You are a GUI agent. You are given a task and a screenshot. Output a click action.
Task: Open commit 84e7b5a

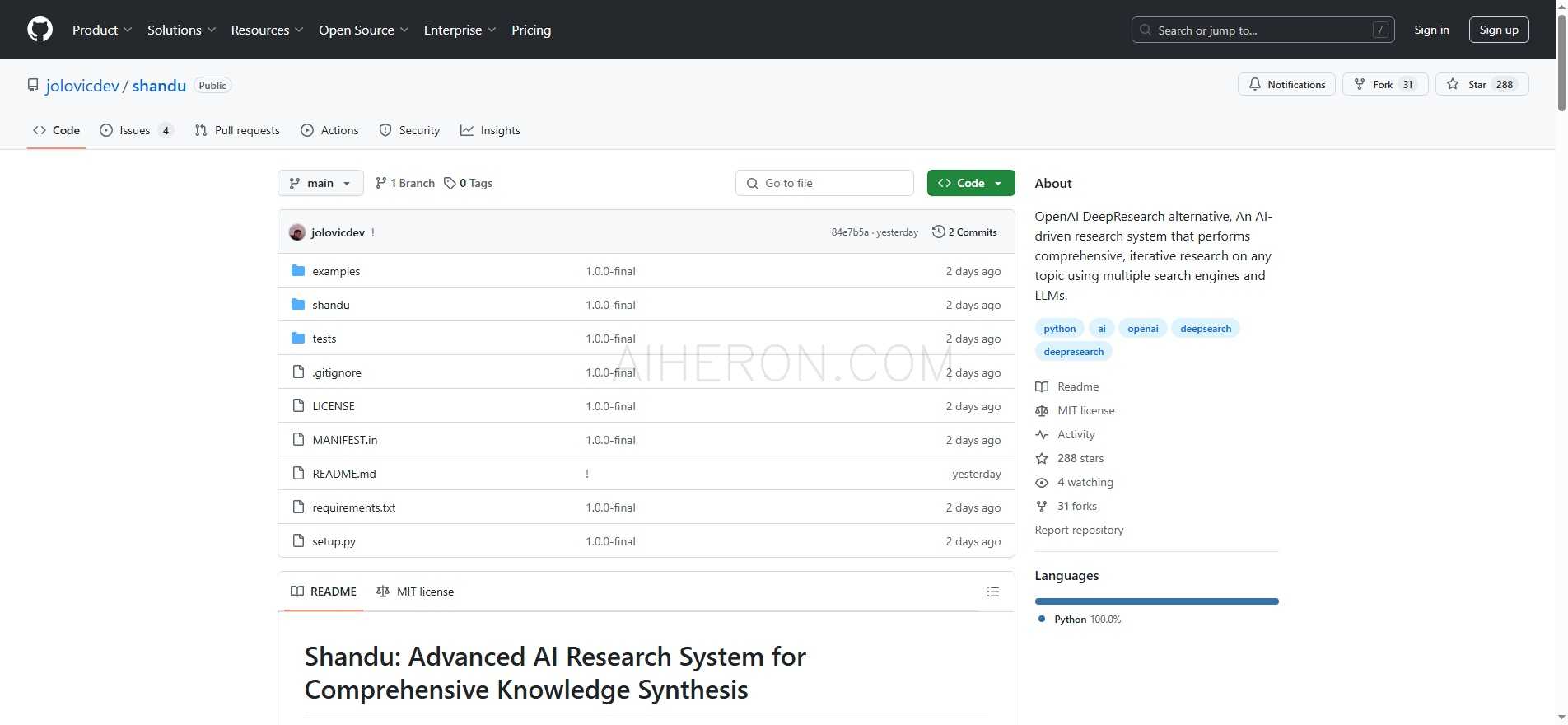850,232
